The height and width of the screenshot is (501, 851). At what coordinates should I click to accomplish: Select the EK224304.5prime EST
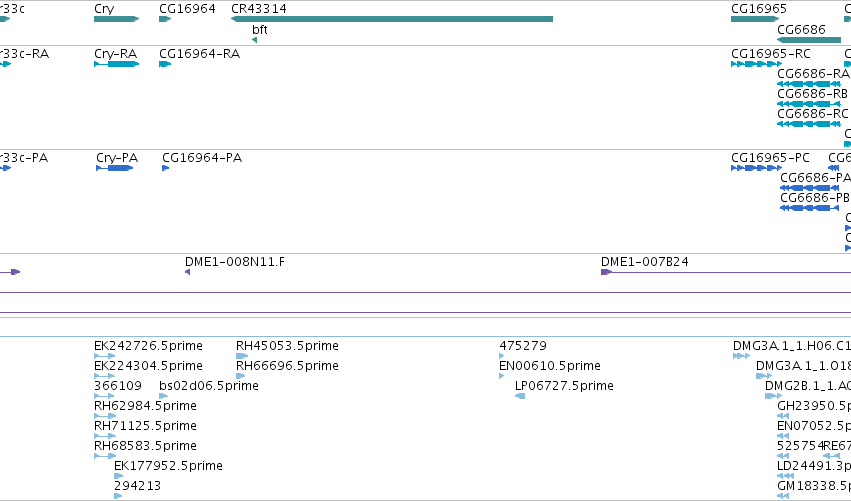pos(104,376)
